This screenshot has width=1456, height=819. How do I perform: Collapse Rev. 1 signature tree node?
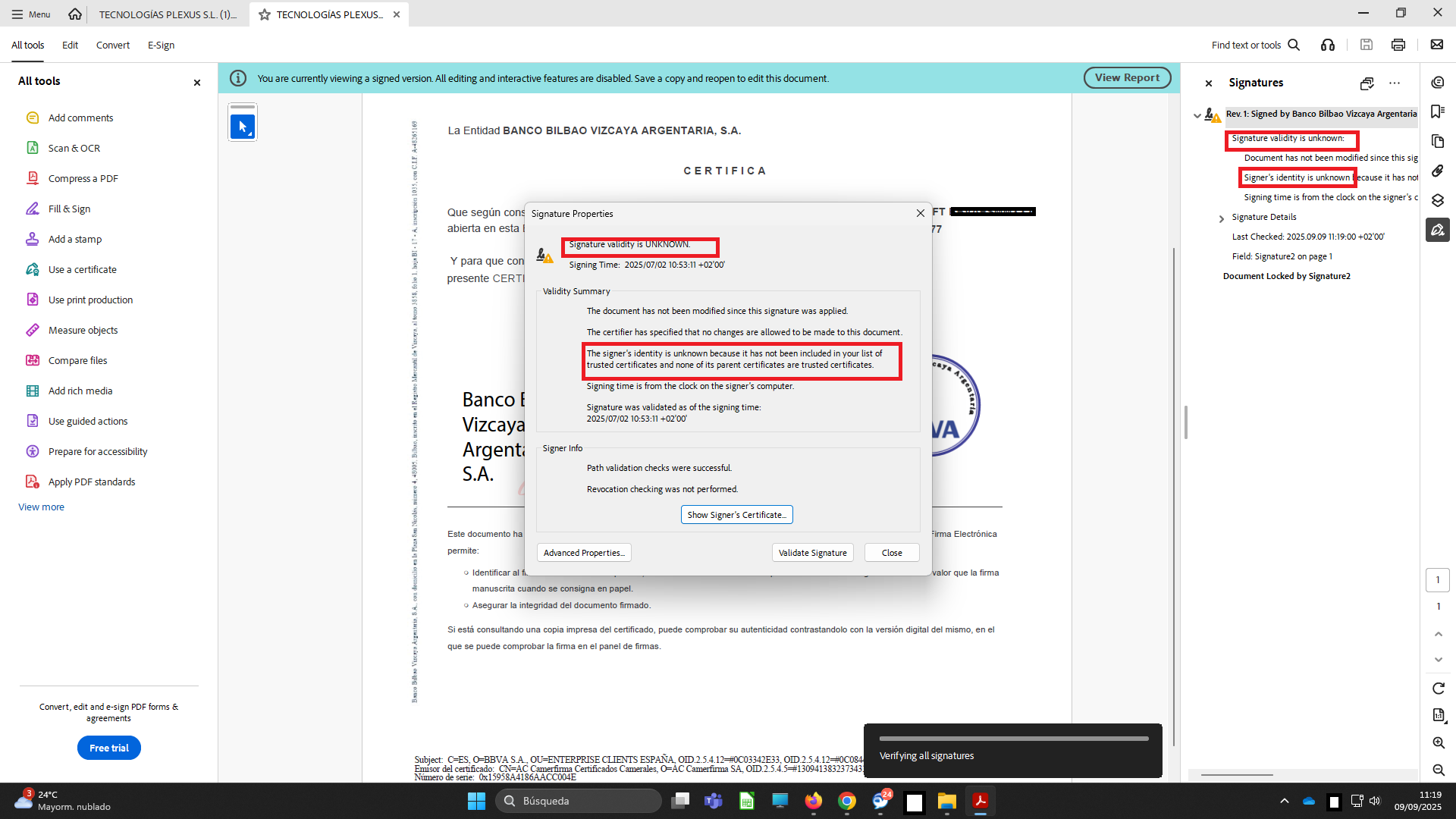pyautogui.click(x=1197, y=115)
